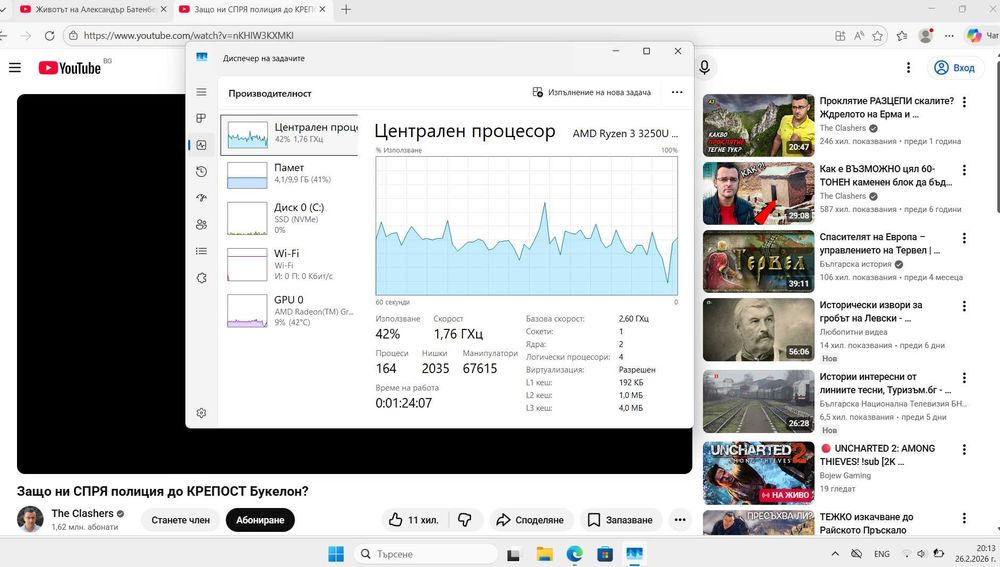This screenshot has width=1000, height=567.
Task: Click YouTube voice search microphone
Action: point(704,68)
